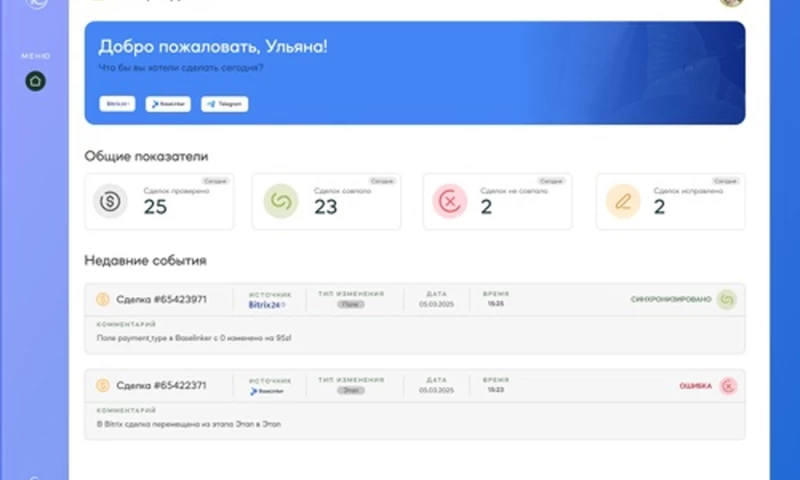The height and width of the screenshot is (480, 800).
Task: Open deal Сделка #65422371
Action: (161, 386)
